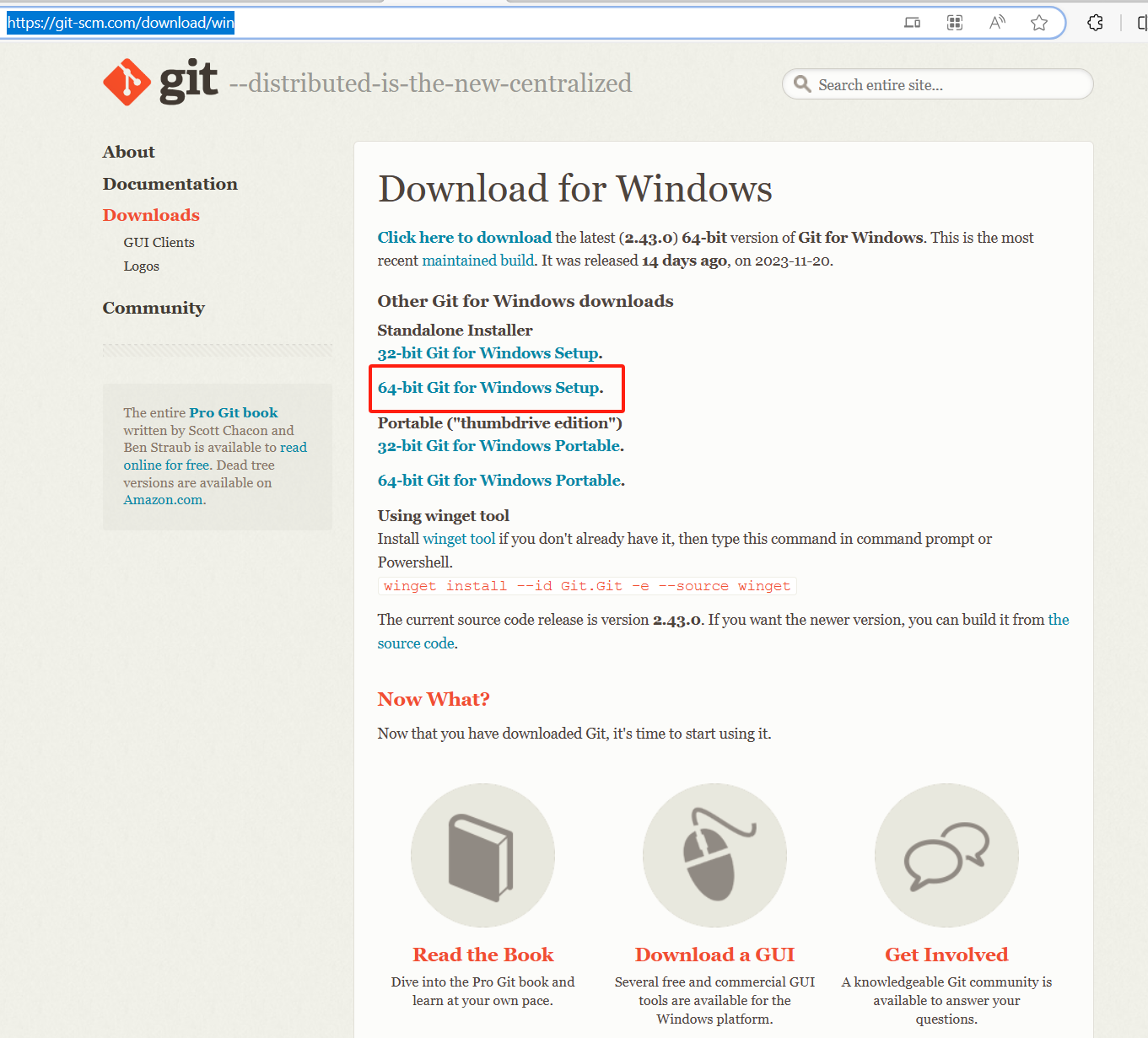The width and height of the screenshot is (1148, 1038).
Task: Click the 'Click here to download' link
Action: click(x=465, y=238)
